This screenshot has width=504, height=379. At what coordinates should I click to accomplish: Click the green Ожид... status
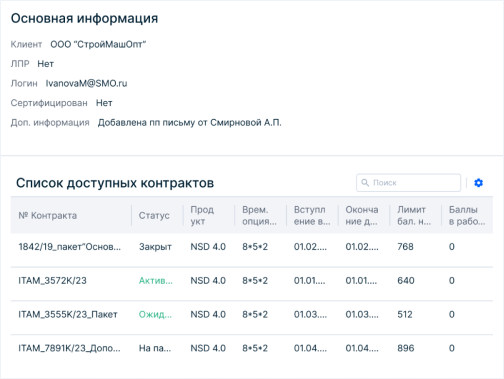pos(155,314)
